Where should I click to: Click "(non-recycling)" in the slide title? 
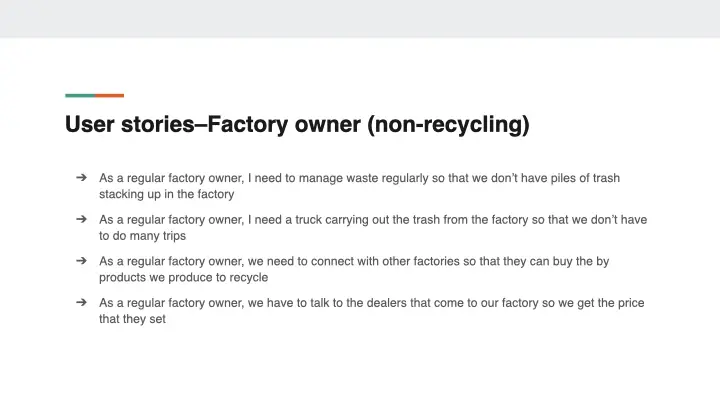448,125
